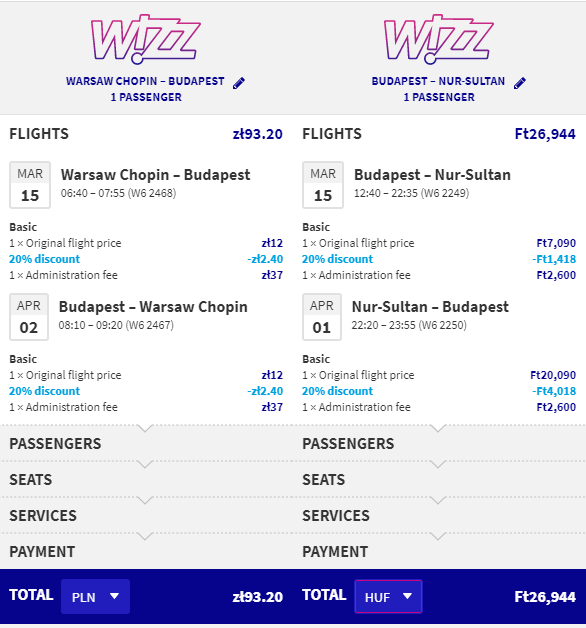
Task: Click Budapest – Nur-Sultan route header link
Action: tap(438, 81)
